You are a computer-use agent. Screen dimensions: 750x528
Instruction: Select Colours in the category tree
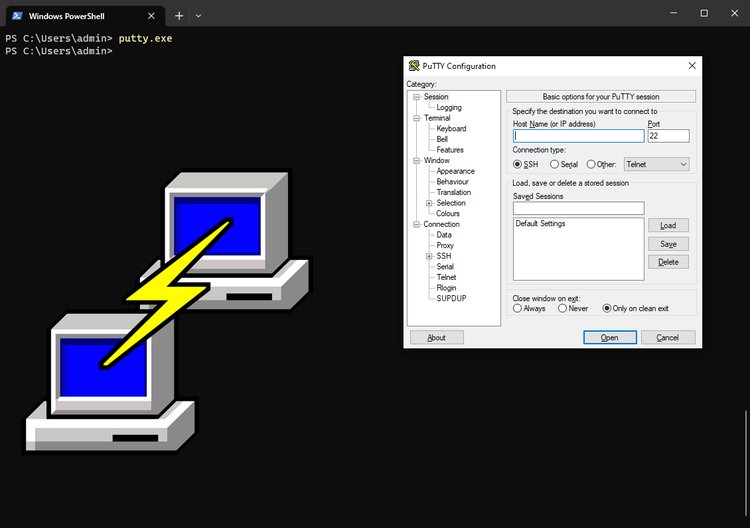448,213
